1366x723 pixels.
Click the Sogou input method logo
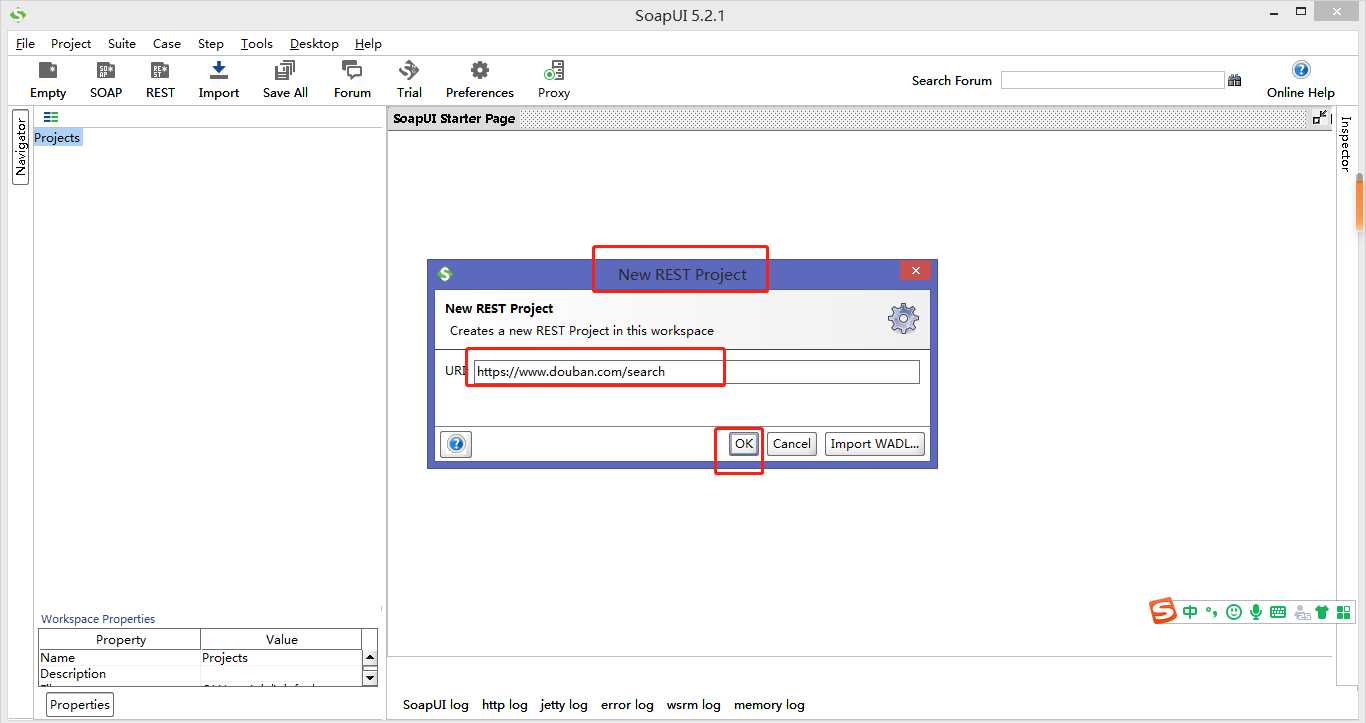point(1162,611)
